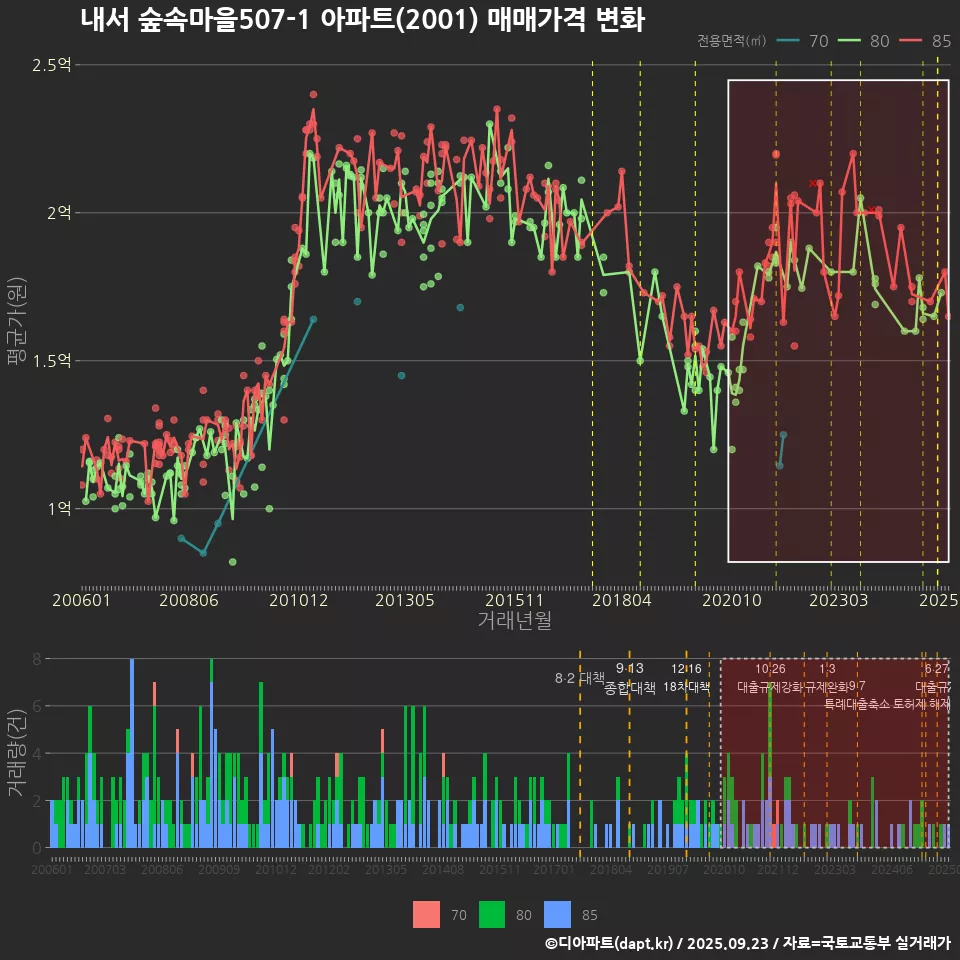Click 201804 on the price chart axis
This screenshot has height=960, width=960.
tap(621, 600)
